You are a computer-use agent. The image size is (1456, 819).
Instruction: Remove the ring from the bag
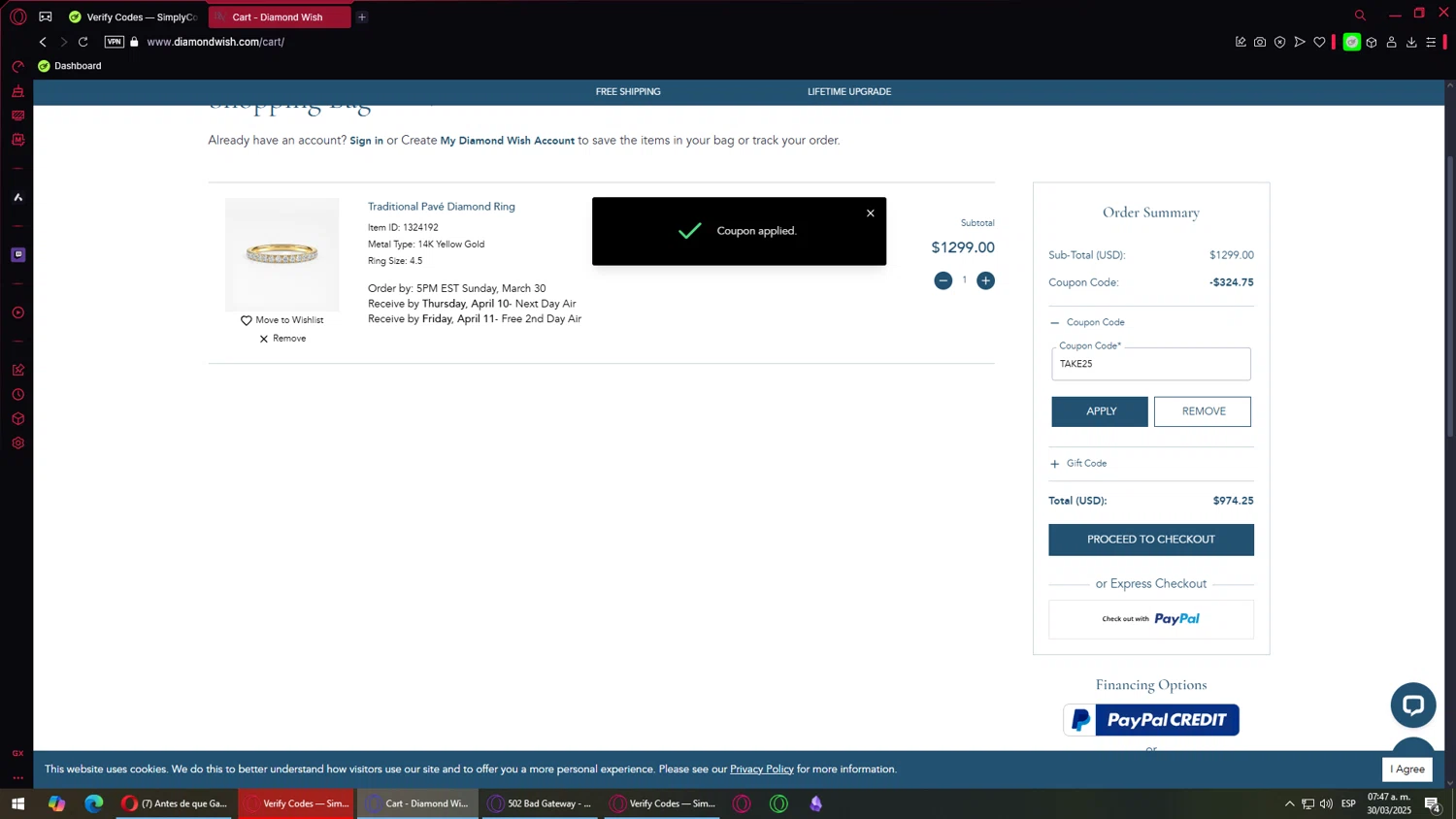click(x=282, y=339)
